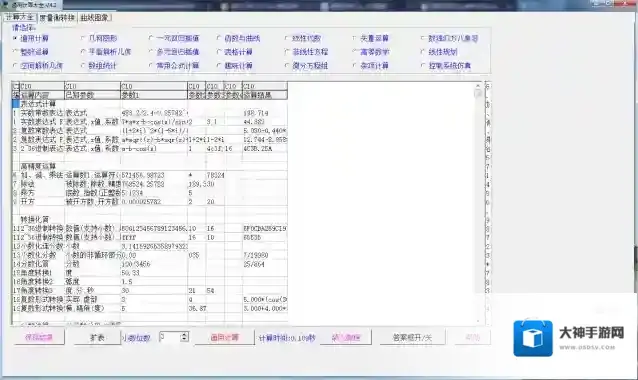
Task: Click the result cell 25/864
Action: coord(264,264)
